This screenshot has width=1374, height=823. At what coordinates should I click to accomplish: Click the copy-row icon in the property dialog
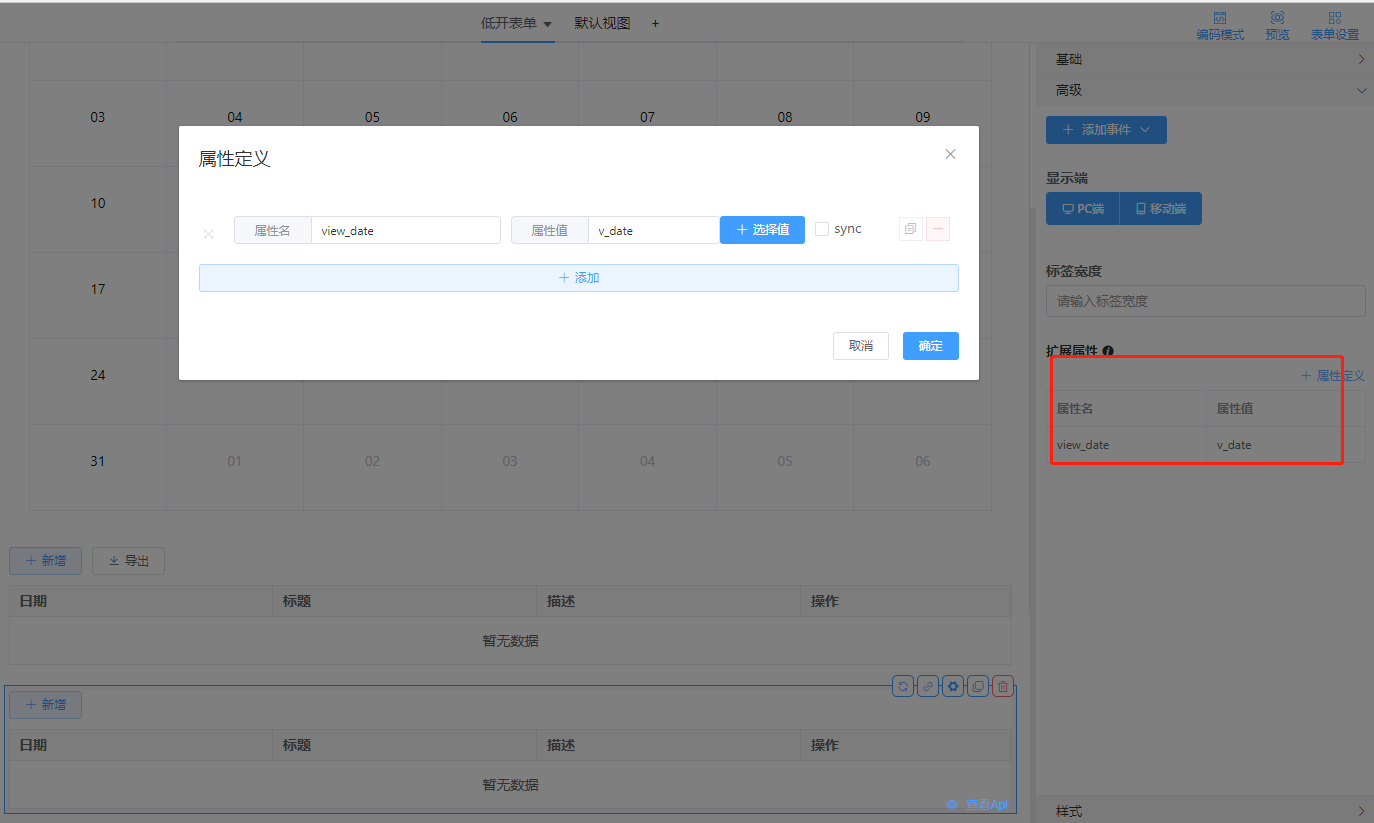pyautogui.click(x=910, y=229)
